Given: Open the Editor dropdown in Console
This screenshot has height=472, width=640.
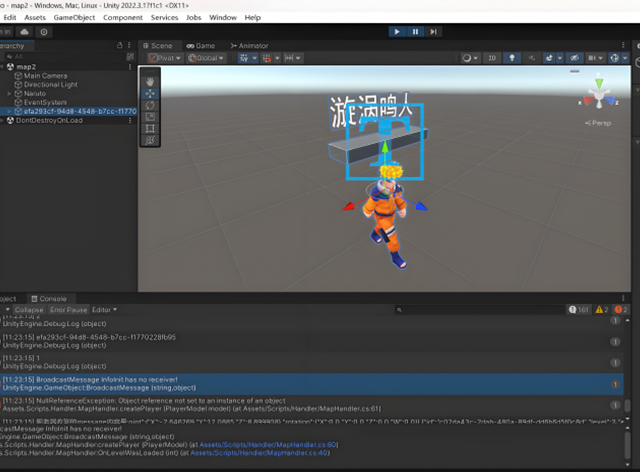Looking at the screenshot, I should tap(104, 310).
